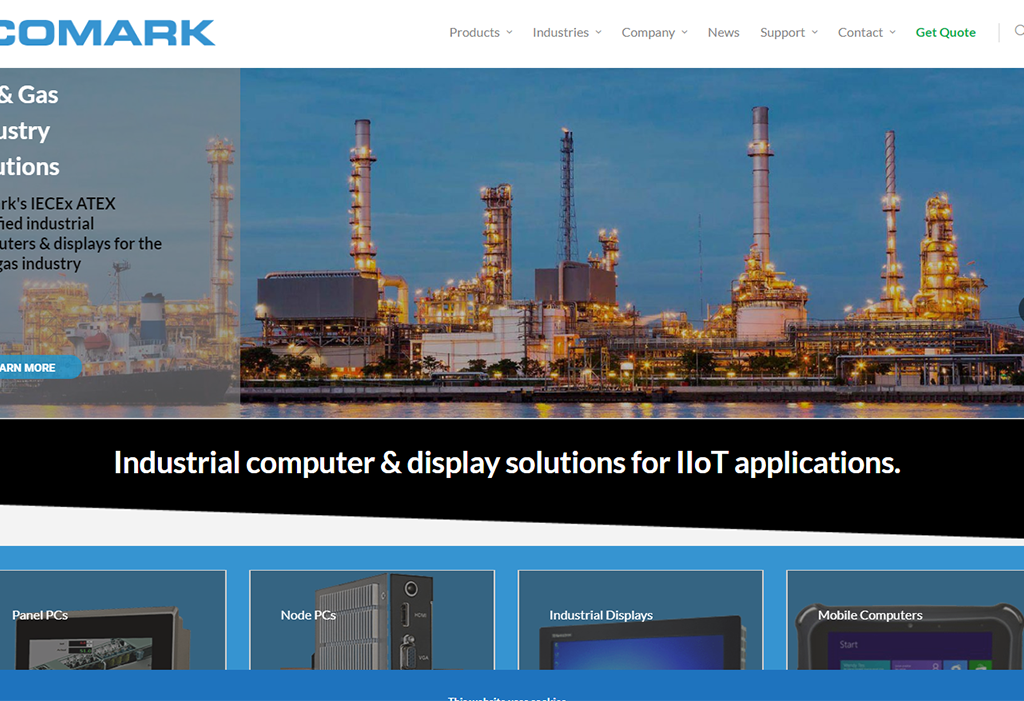This screenshot has width=1024, height=701.
Task: Click the refinery hero banner image
Action: (630, 240)
